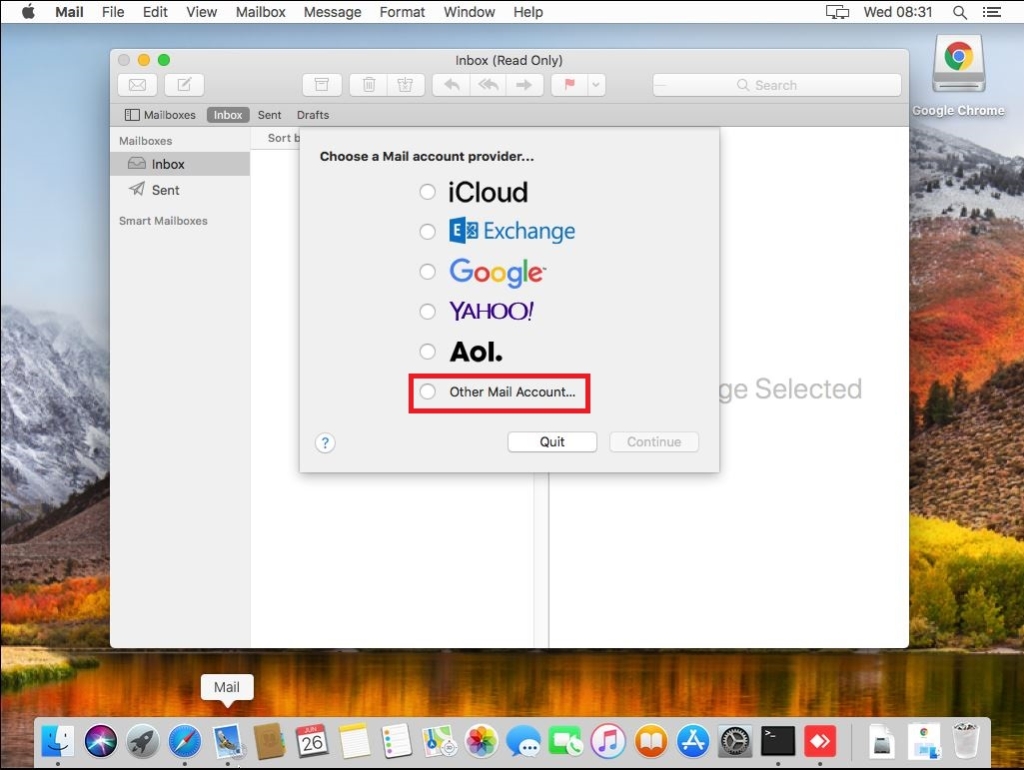This screenshot has width=1024, height=770.
Task: Click the Compose new message icon
Action: pos(184,85)
